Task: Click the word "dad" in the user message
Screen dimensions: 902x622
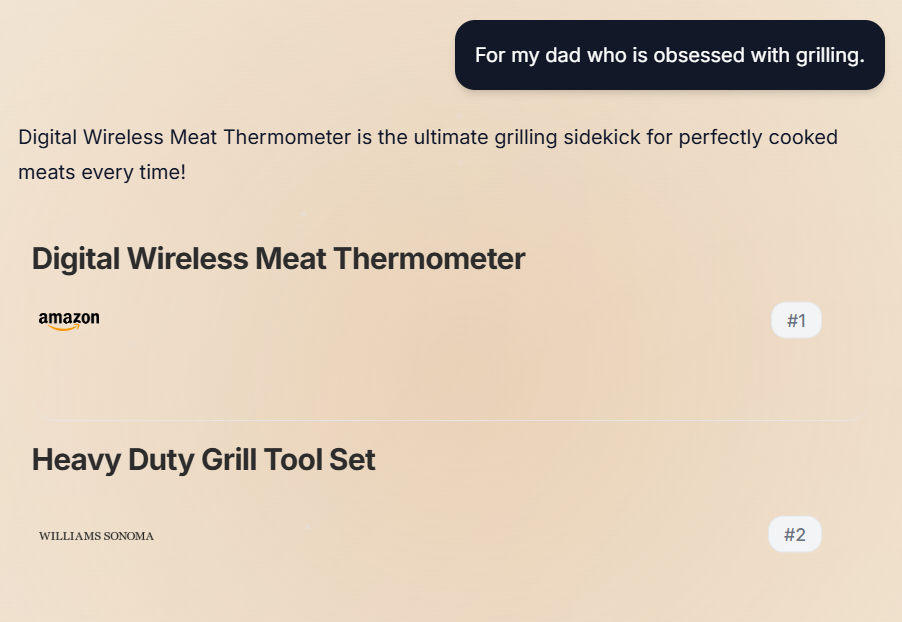Action: [563, 55]
